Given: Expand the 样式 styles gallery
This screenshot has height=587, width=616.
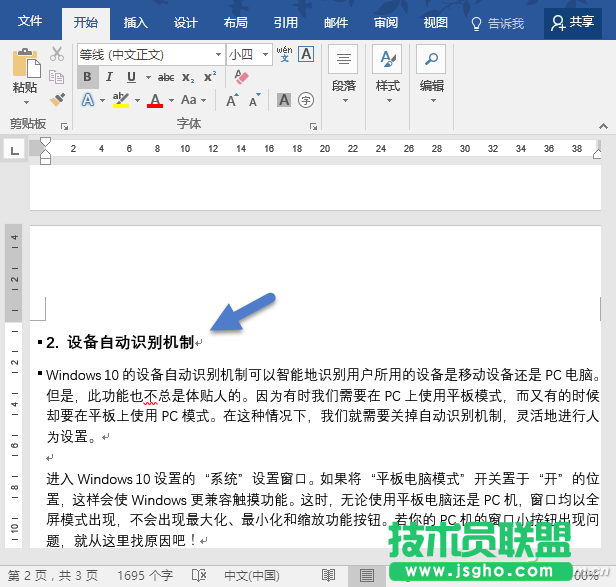Looking at the screenshot, I should click(x=387, y=75).
